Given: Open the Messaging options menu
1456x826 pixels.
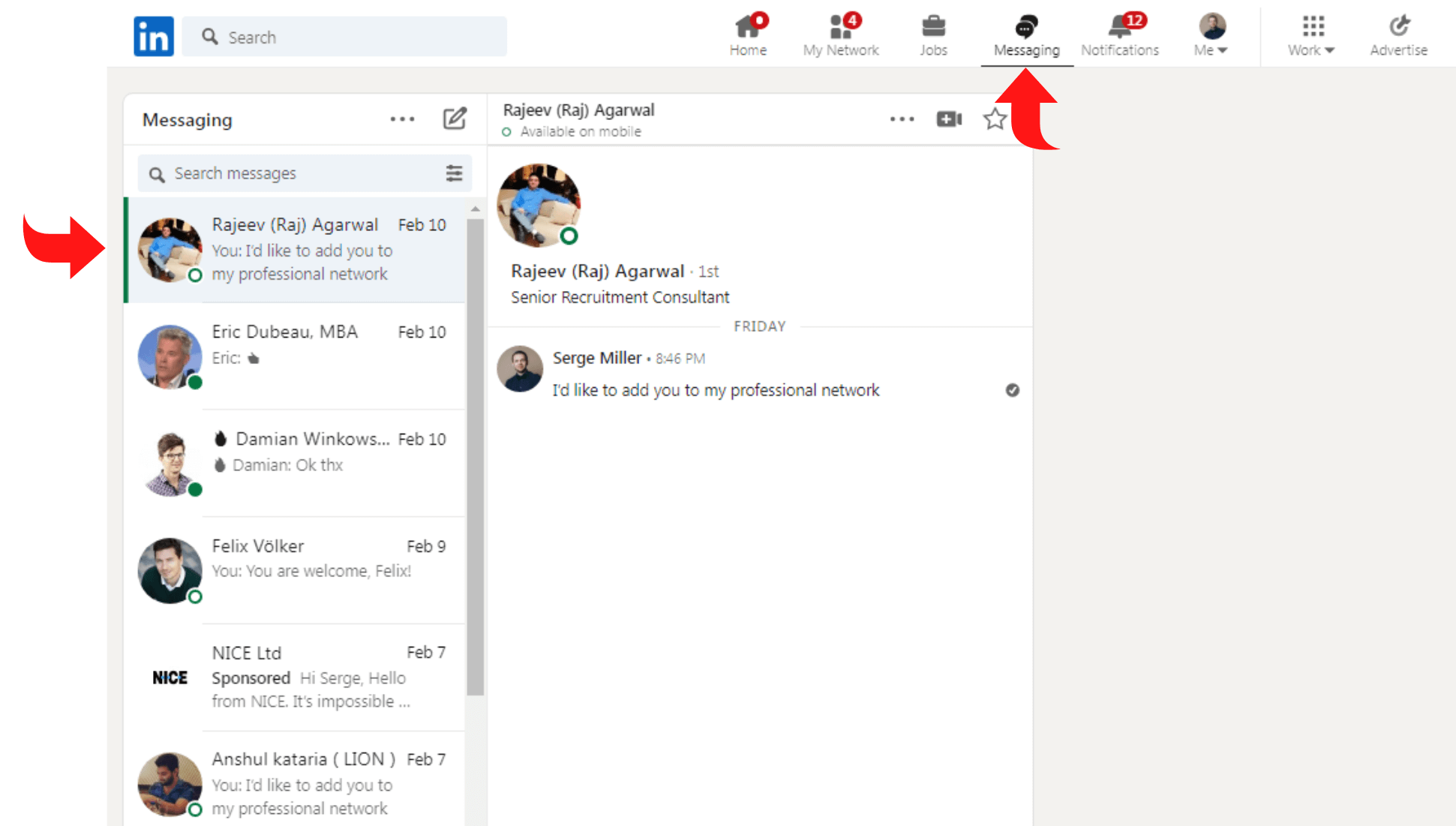Looking at the screenshot, I should (x=401, y=119).
